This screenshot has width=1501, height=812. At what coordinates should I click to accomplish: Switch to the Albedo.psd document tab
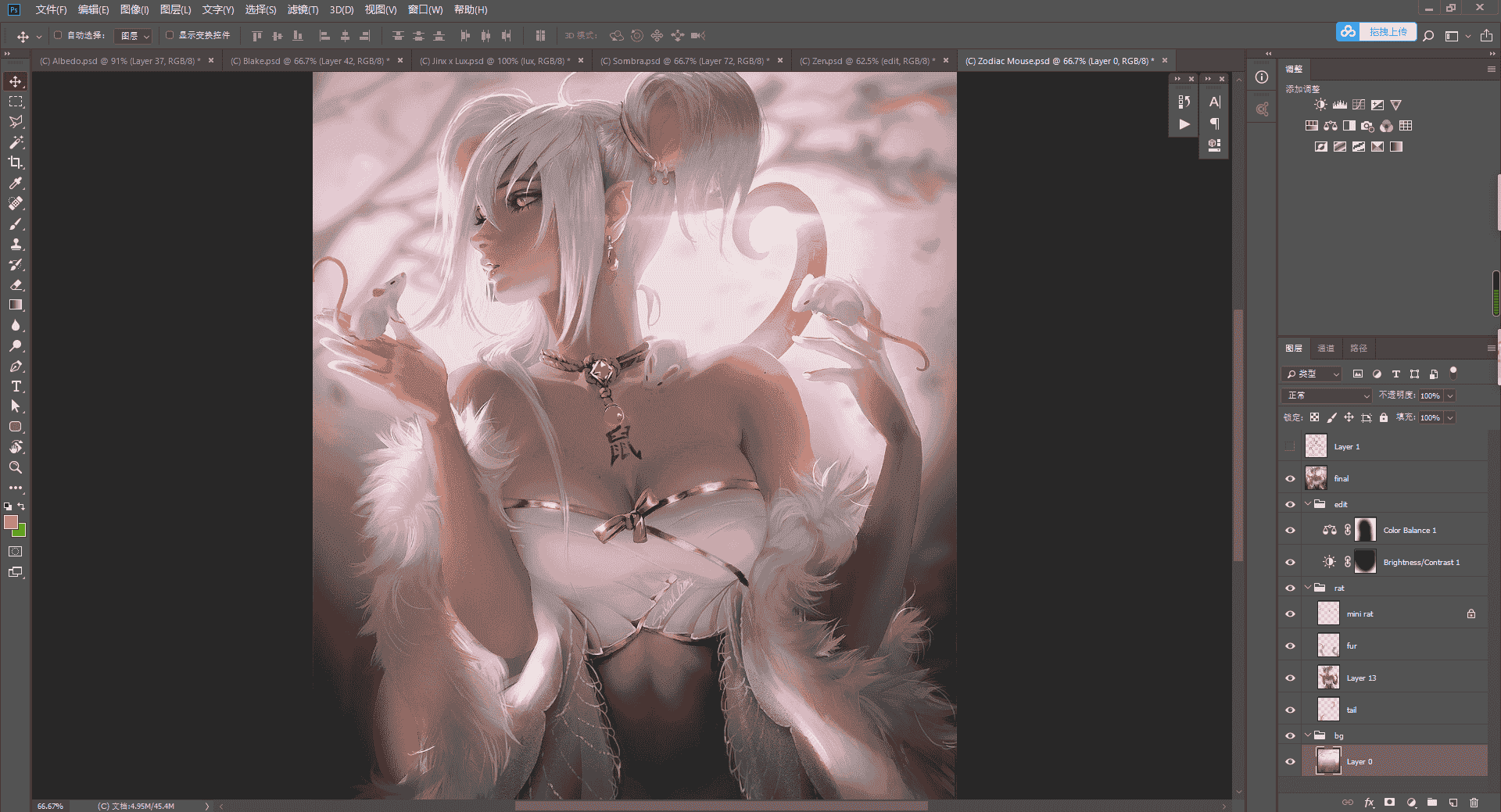click(x=120, y=61)
